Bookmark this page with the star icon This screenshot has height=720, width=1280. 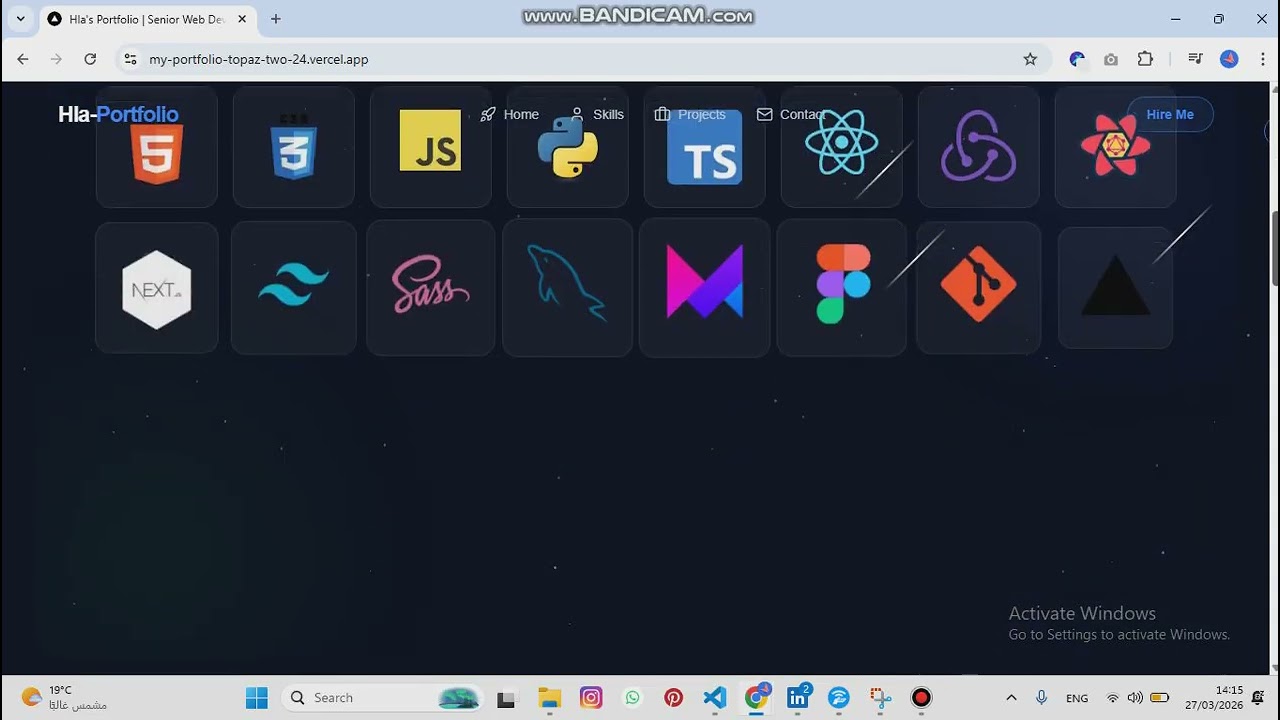click(x=1030, y=59)
